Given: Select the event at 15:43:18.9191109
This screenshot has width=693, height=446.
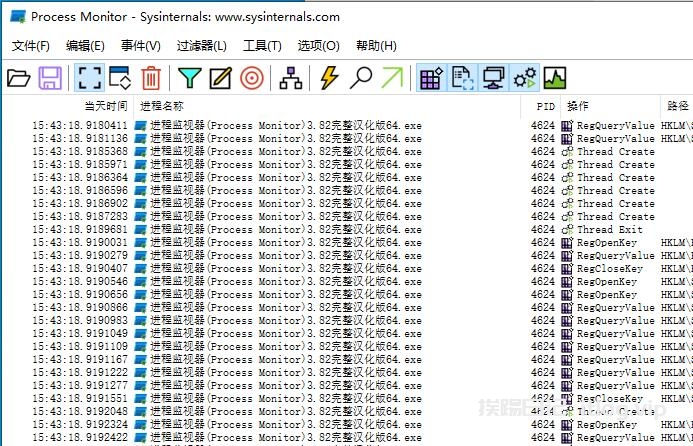Looking at the screenshot, I should [346, 347].
